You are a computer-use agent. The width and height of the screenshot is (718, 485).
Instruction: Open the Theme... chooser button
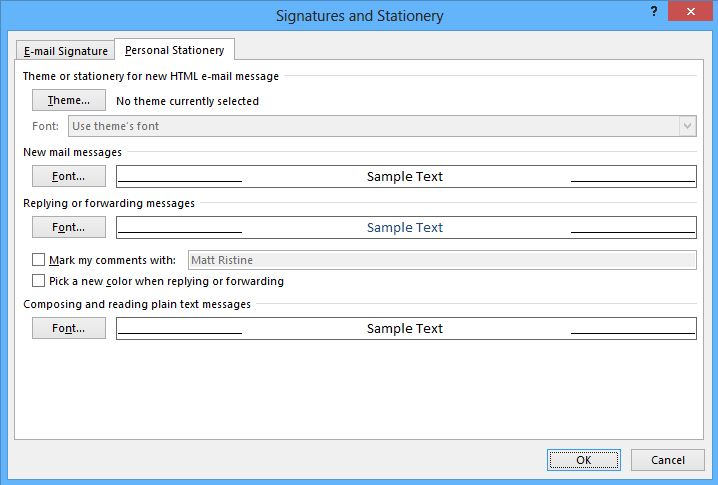pos(69,101)
